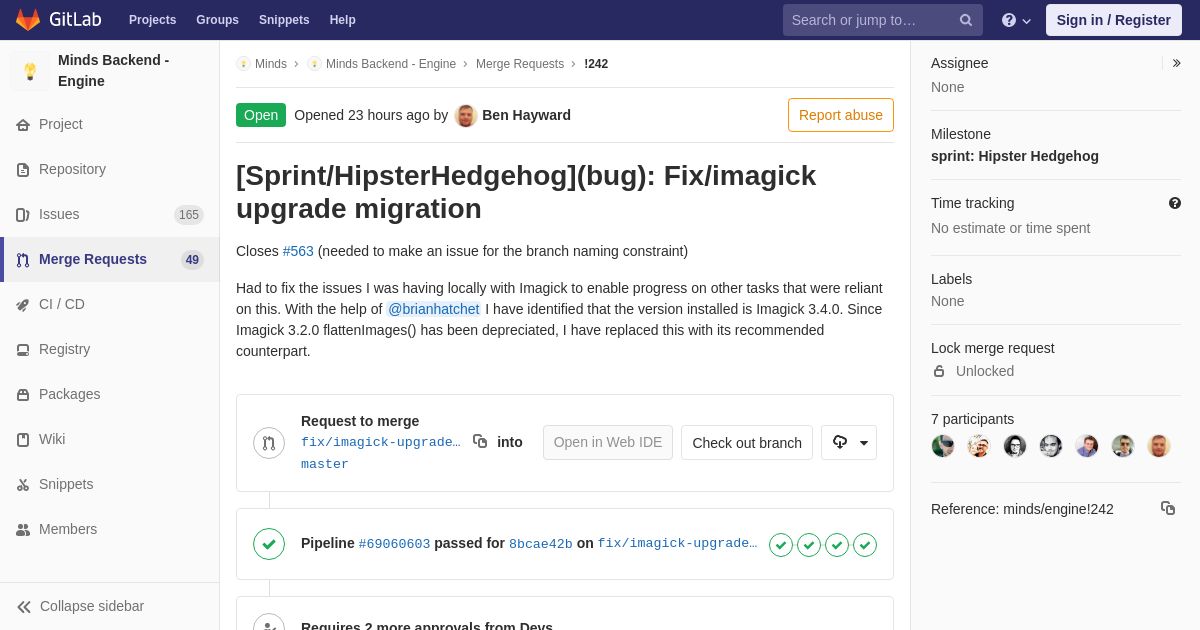The height and width of the screenshot is (630, 1200).
Task: Open linked issue #563
Action: click(298, 251)
